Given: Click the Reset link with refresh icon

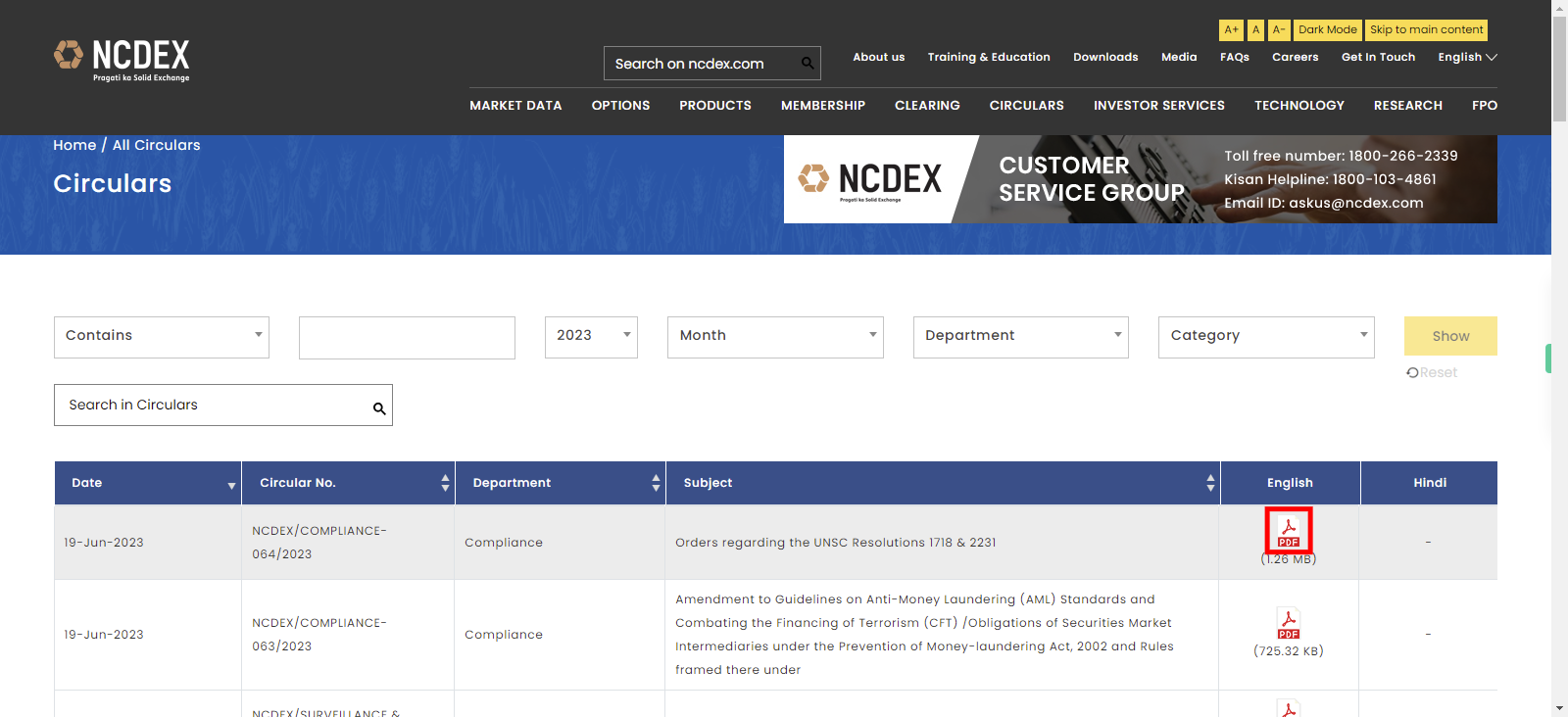Looking at the screenshot, I should tap(1432, 372).
